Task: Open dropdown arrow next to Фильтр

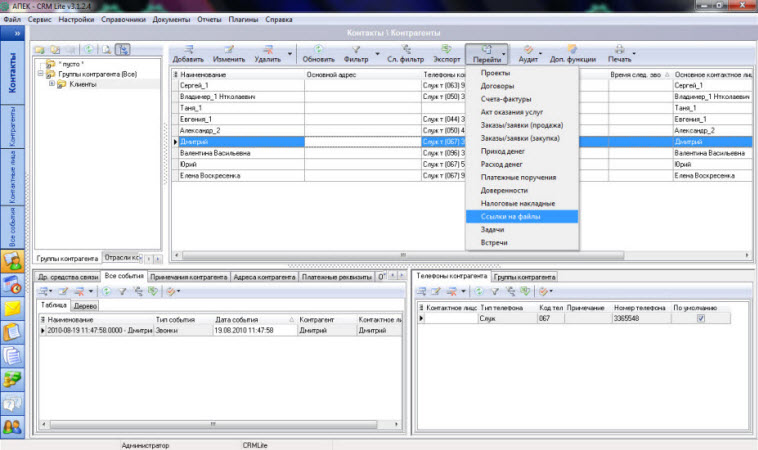Action: [377, 54]
